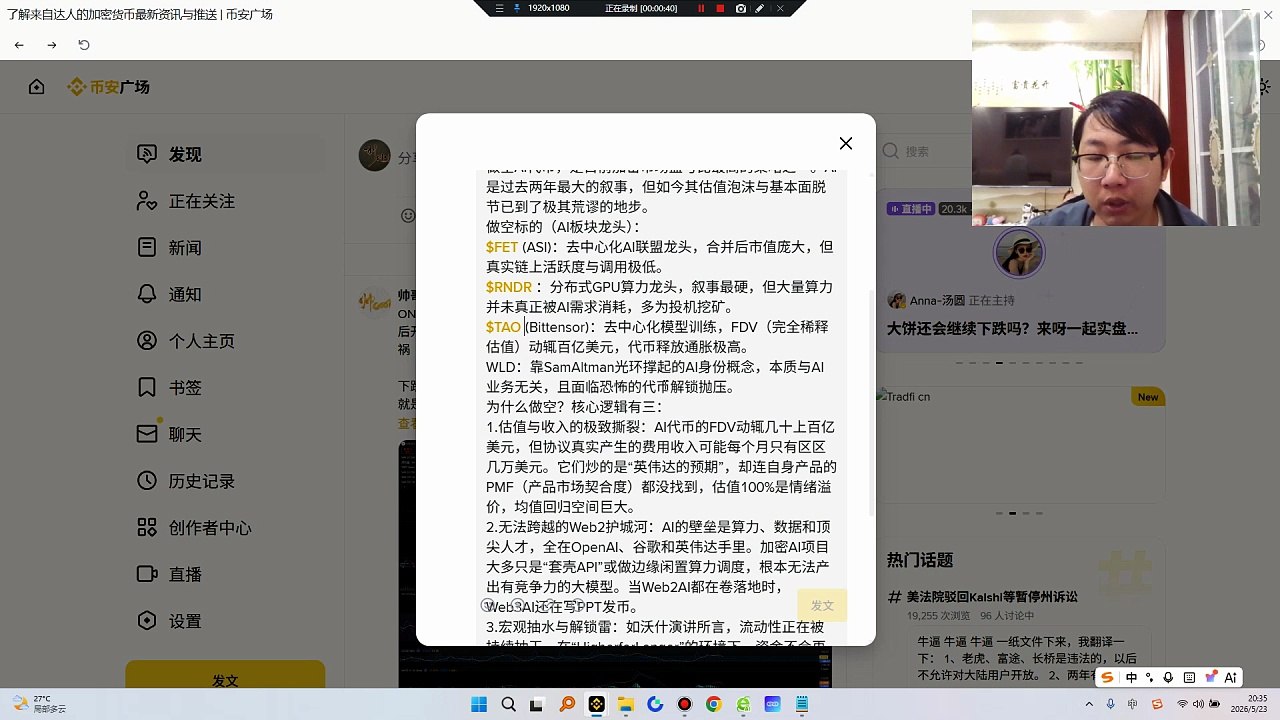
Task: Go back with the browser back arrow
Action: [x=19, y=45]
